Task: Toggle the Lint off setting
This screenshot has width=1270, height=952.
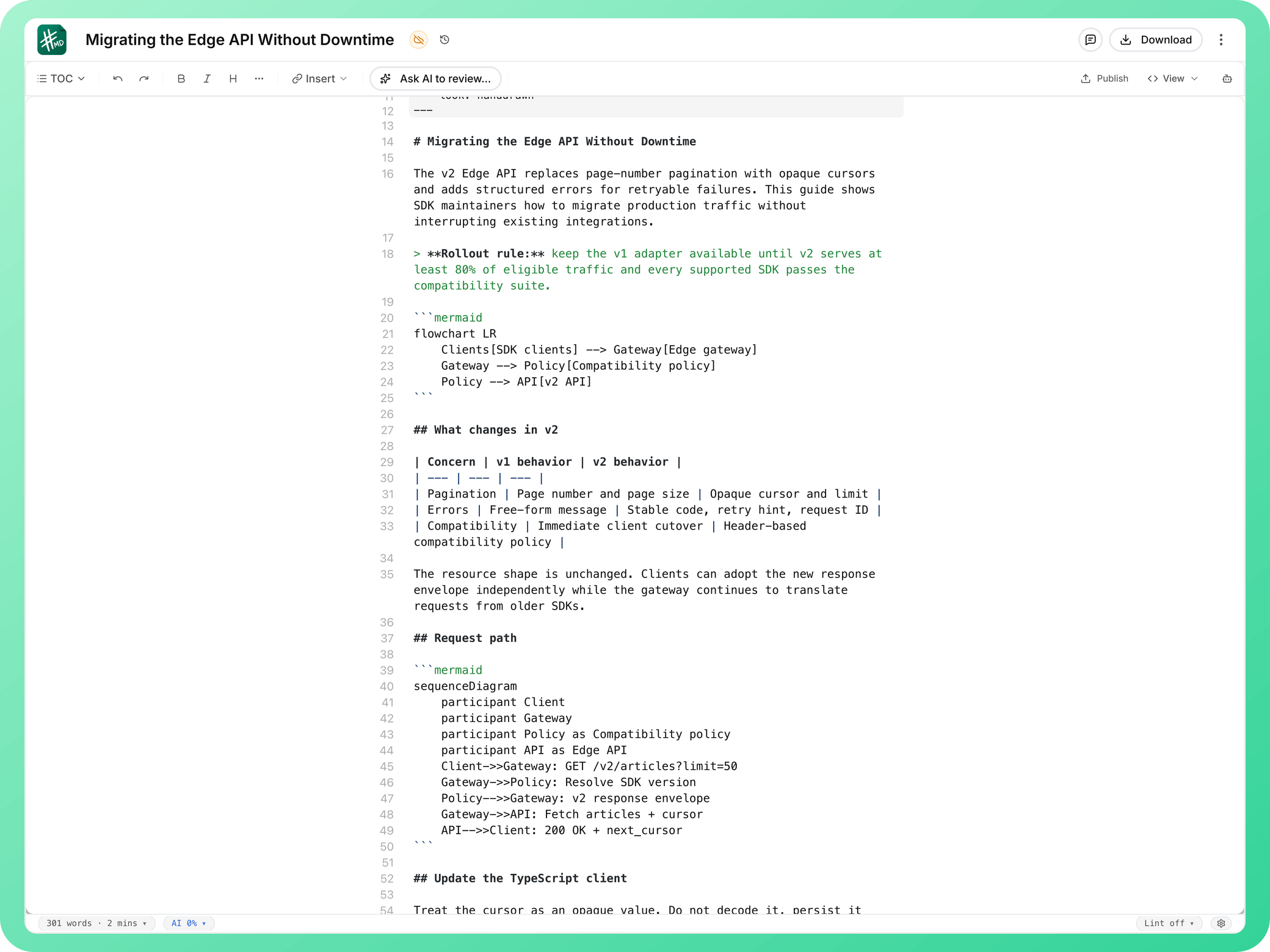Action: coord(1169,923)
